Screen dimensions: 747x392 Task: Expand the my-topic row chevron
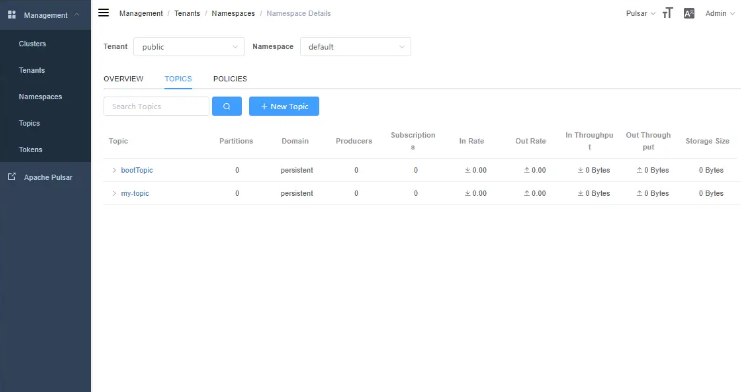[114, 193]
